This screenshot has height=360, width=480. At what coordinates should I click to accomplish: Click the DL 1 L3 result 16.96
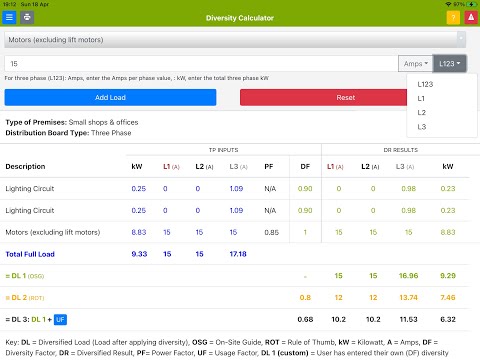[x=408, y=276]
